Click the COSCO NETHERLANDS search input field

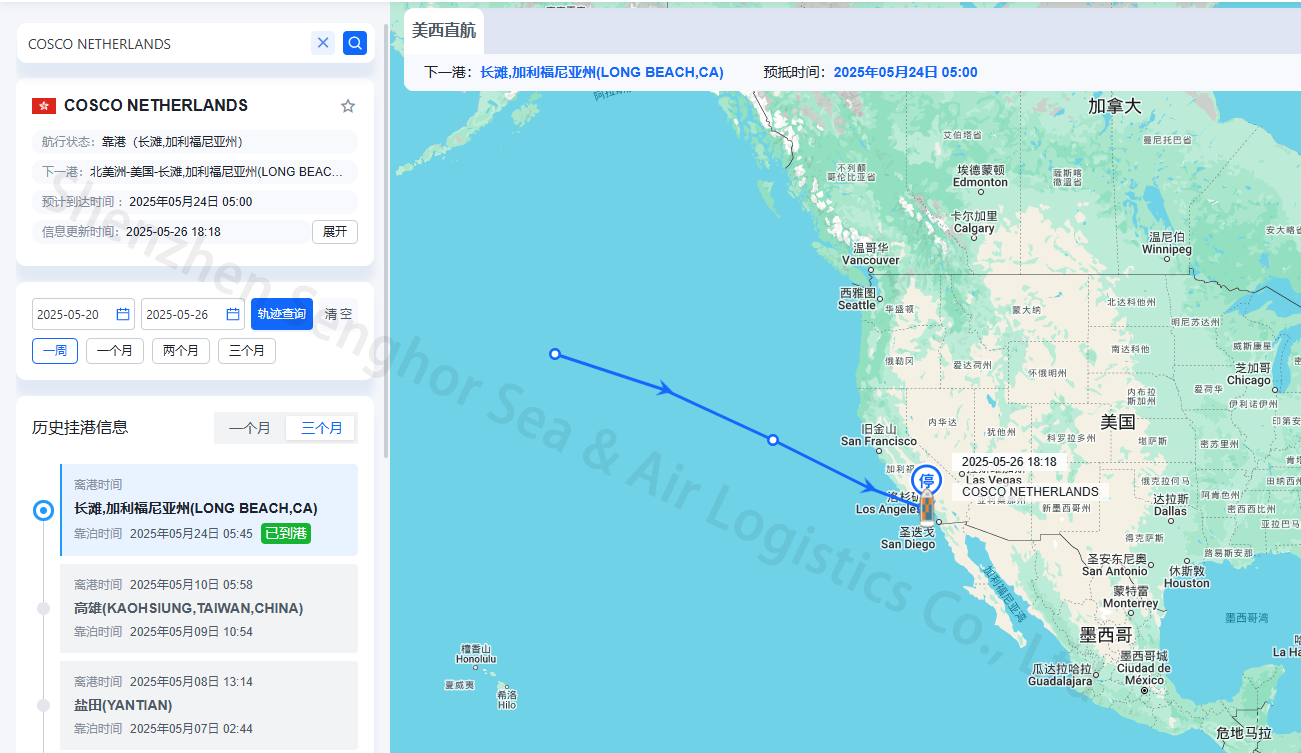(x=165, y=44)
